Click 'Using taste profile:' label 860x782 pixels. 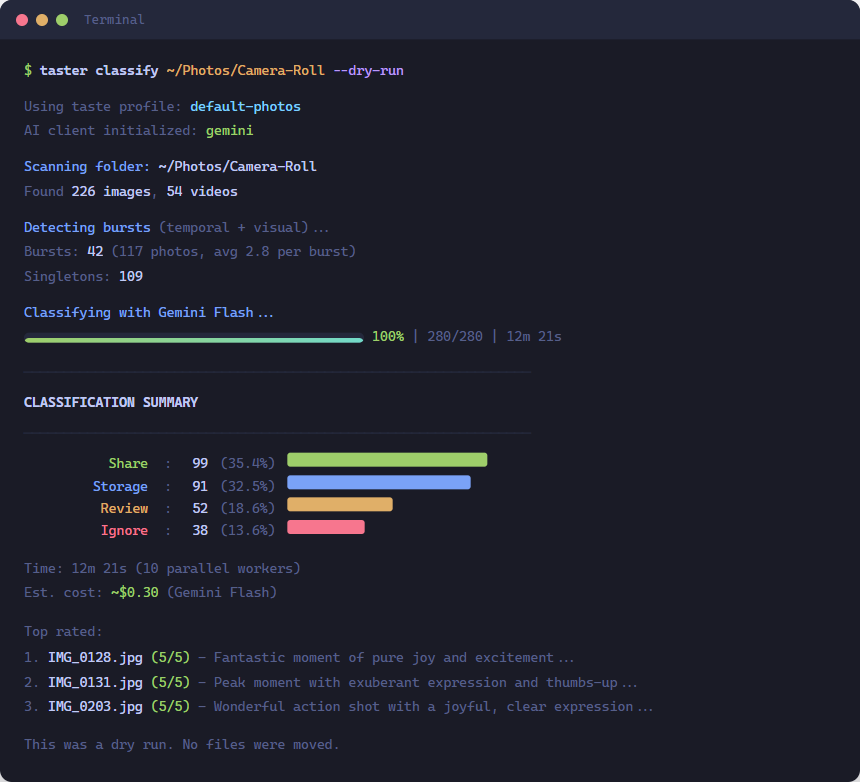[x=103, y=106]
